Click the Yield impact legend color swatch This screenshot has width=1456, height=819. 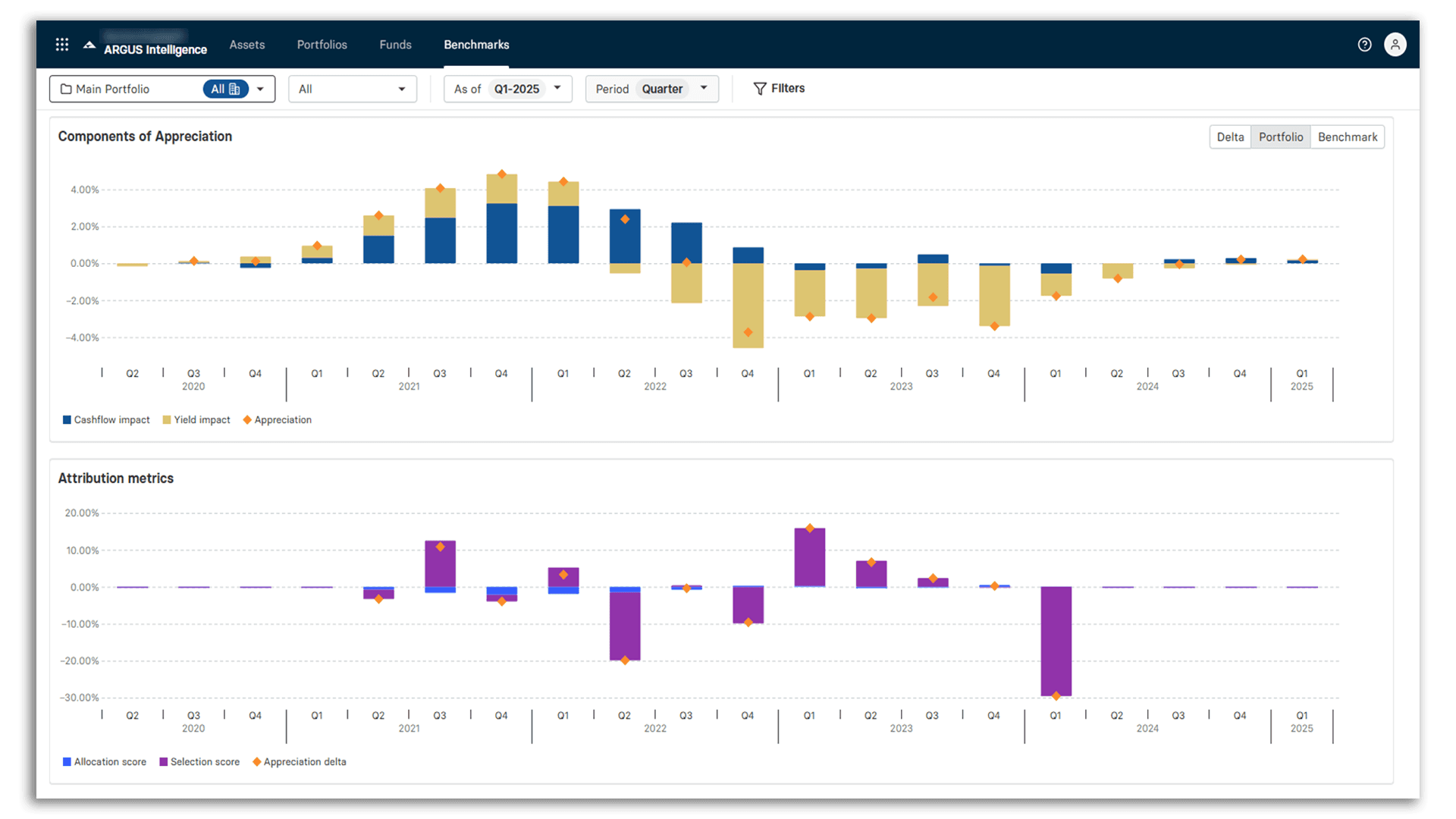tap(166, 419)
